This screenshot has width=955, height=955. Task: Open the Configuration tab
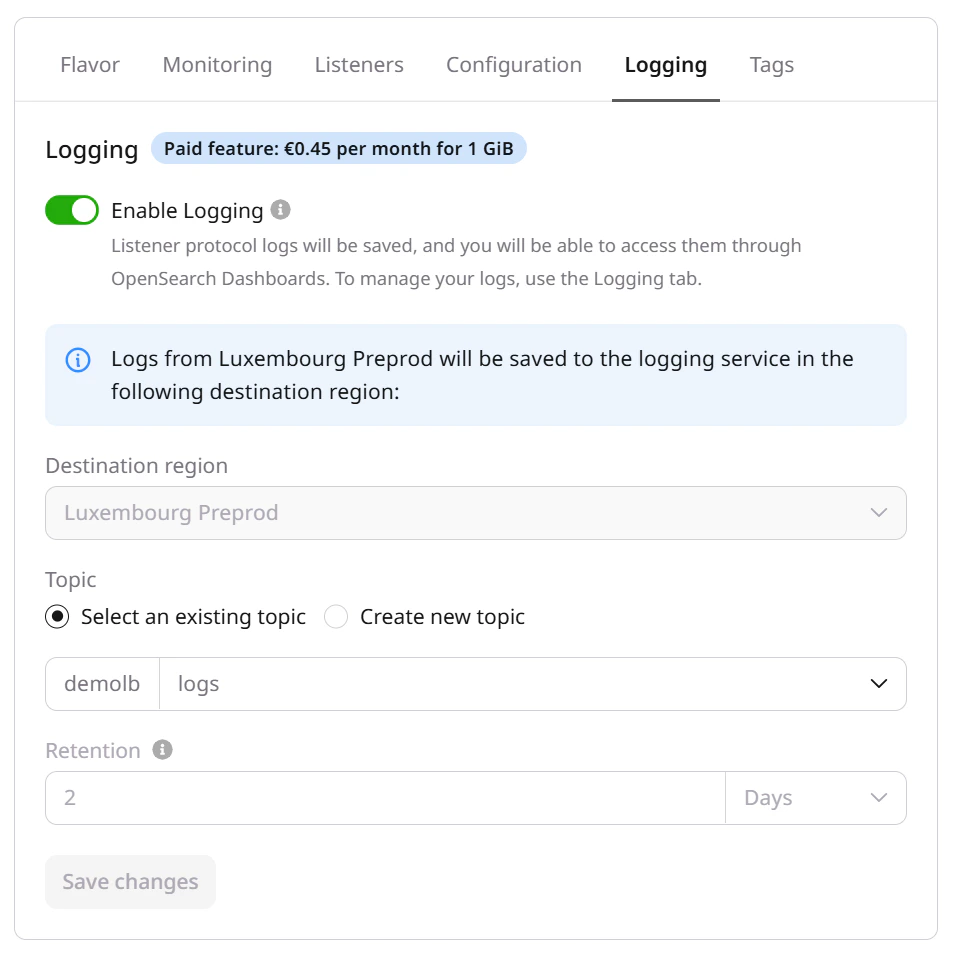[x=513, y=64]
